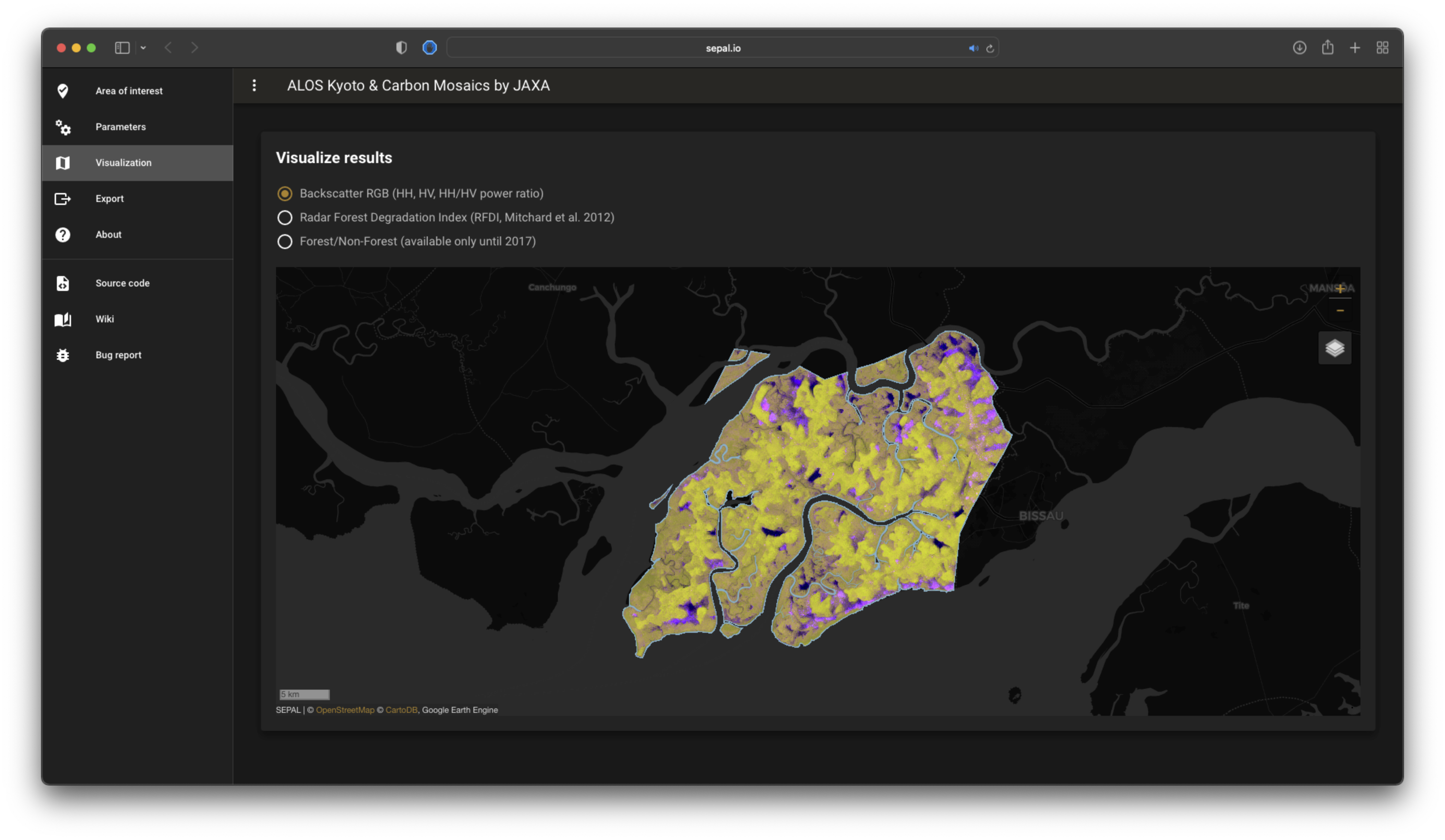Image resolution: width=1445 pixels, height=840 pixels.
Task: Open the three-dot app menu
Action: (254, 85)
